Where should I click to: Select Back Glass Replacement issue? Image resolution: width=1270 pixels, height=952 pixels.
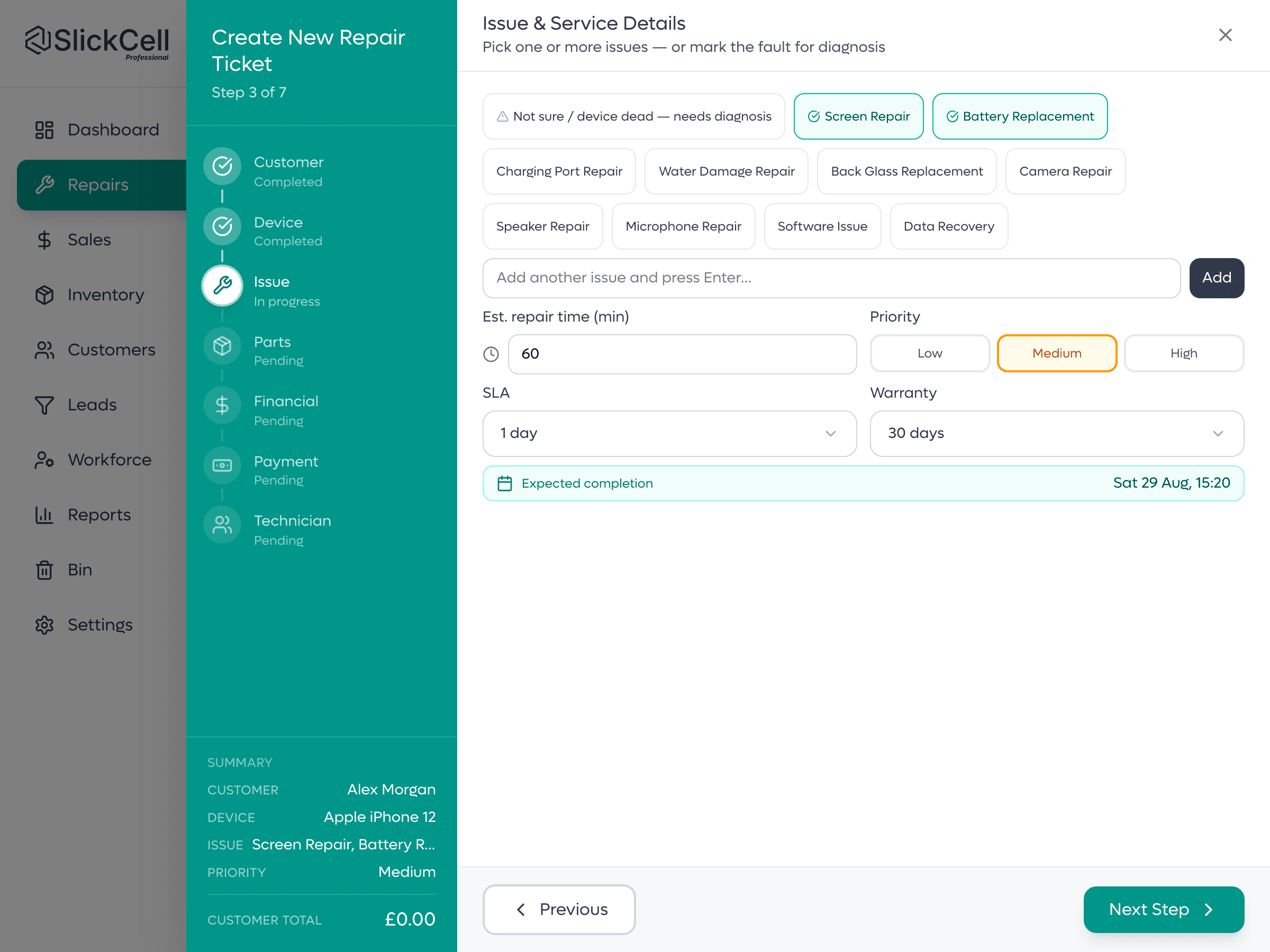point(906,171)
